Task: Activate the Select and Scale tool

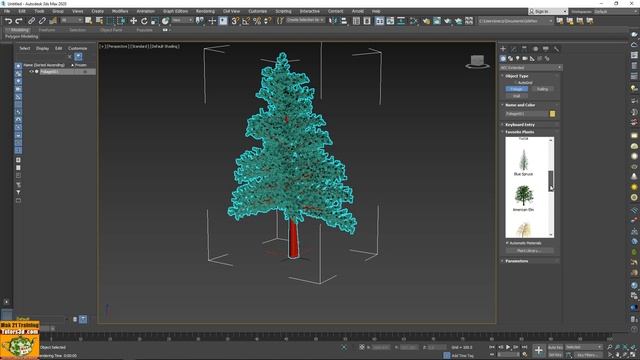Action: pos(155,21)
